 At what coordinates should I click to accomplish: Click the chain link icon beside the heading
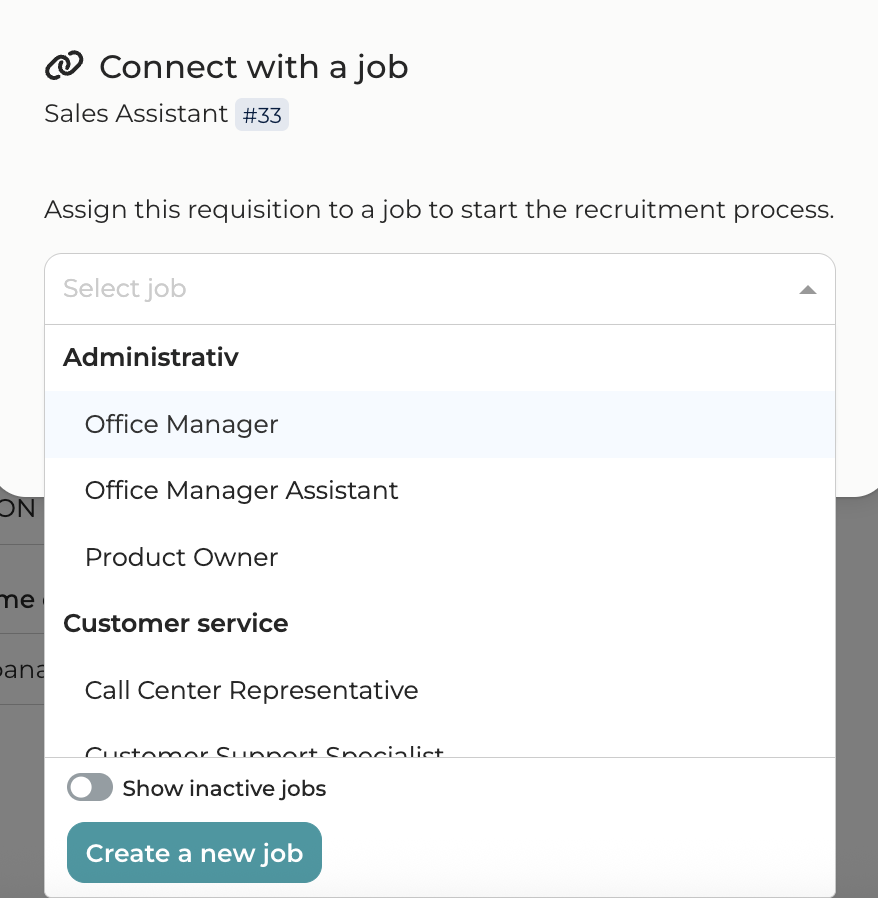(x=64, y=67)
